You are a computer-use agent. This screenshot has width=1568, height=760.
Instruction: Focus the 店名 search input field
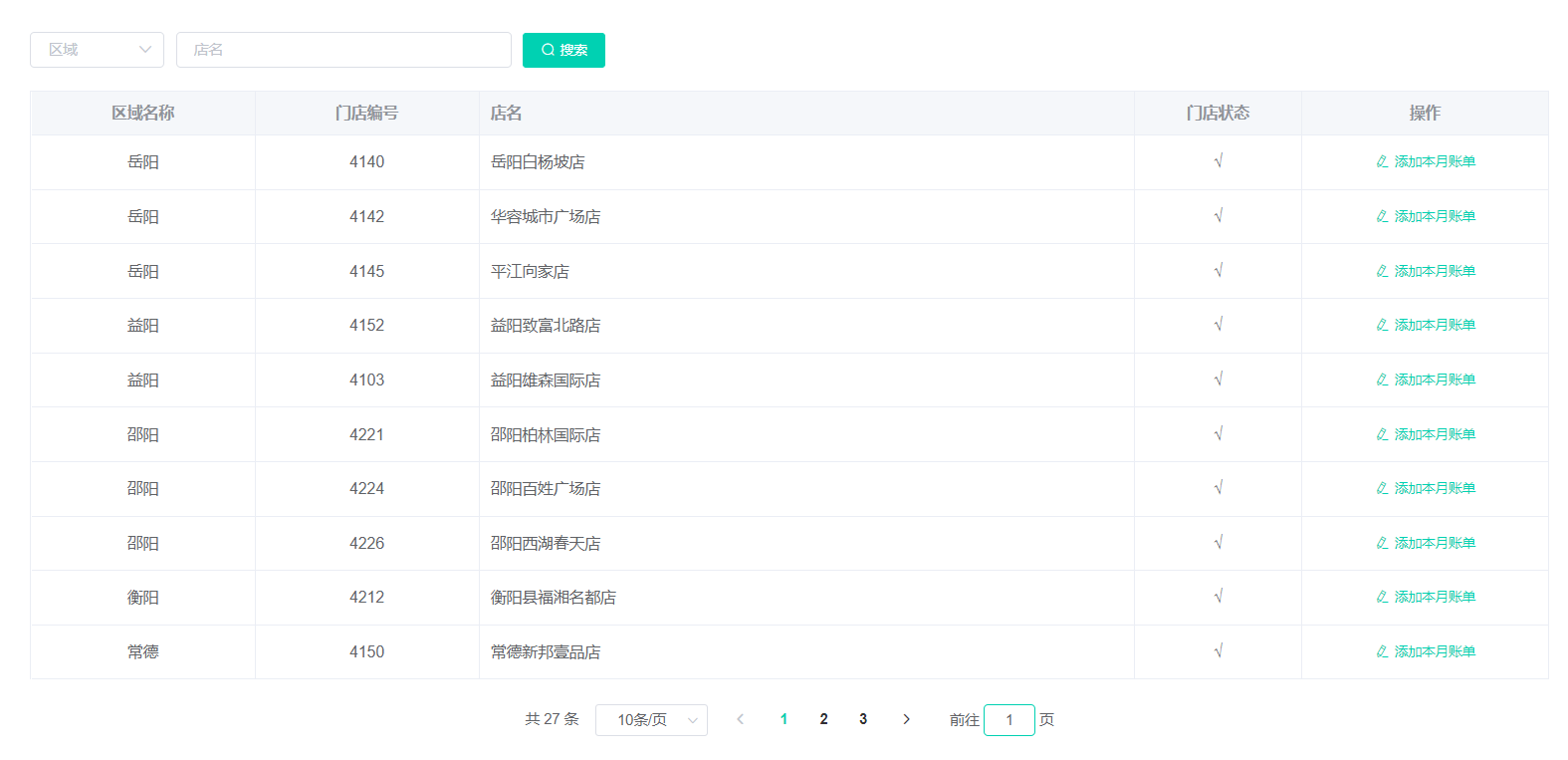343,50
